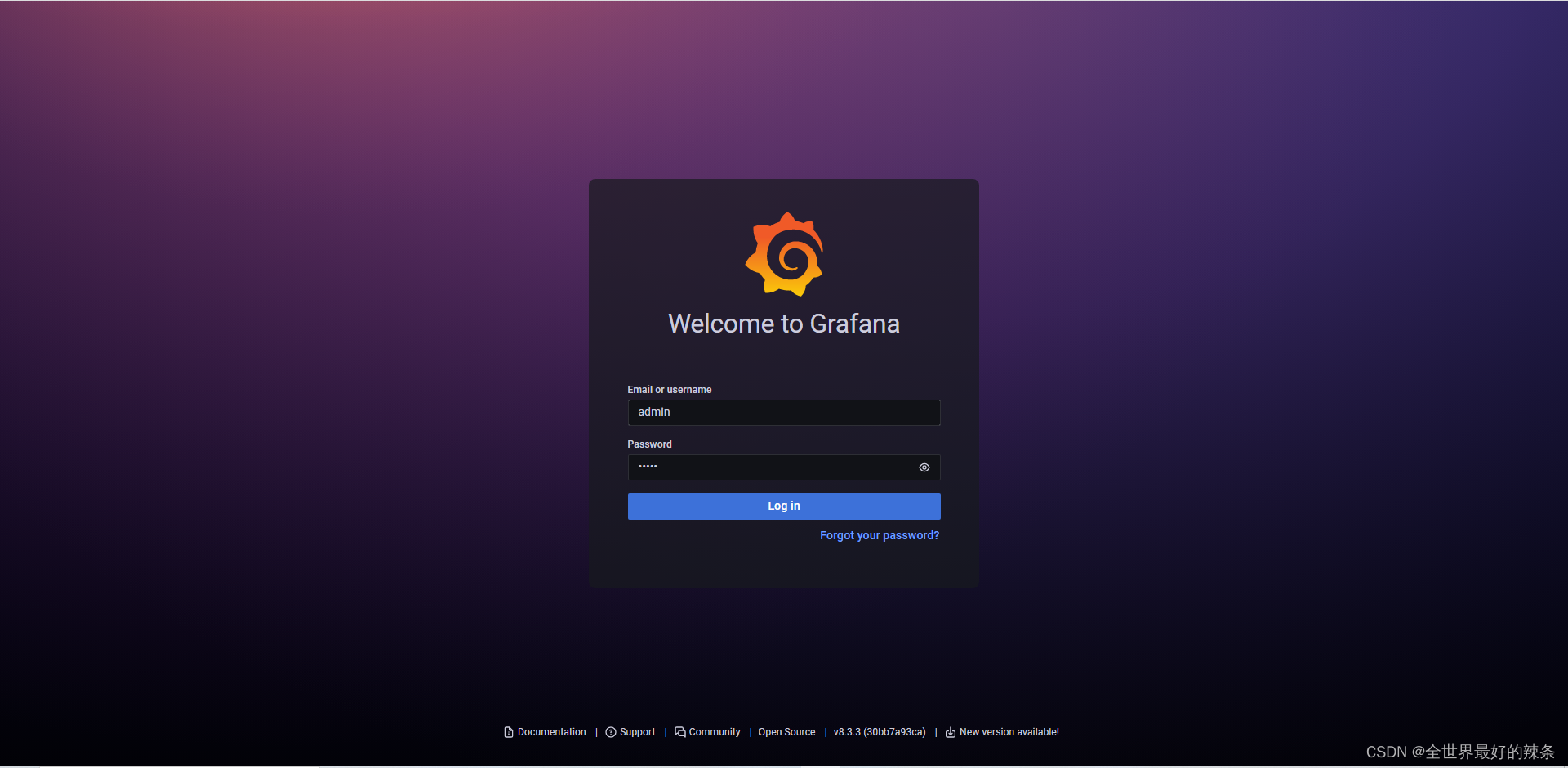Open New version available! link

coord(1009,732)
